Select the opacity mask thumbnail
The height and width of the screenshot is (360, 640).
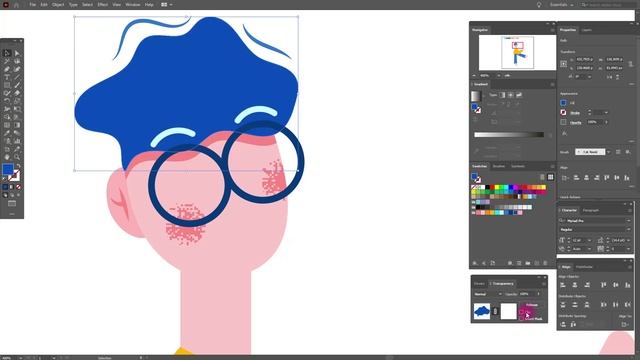tap(509, 311)
